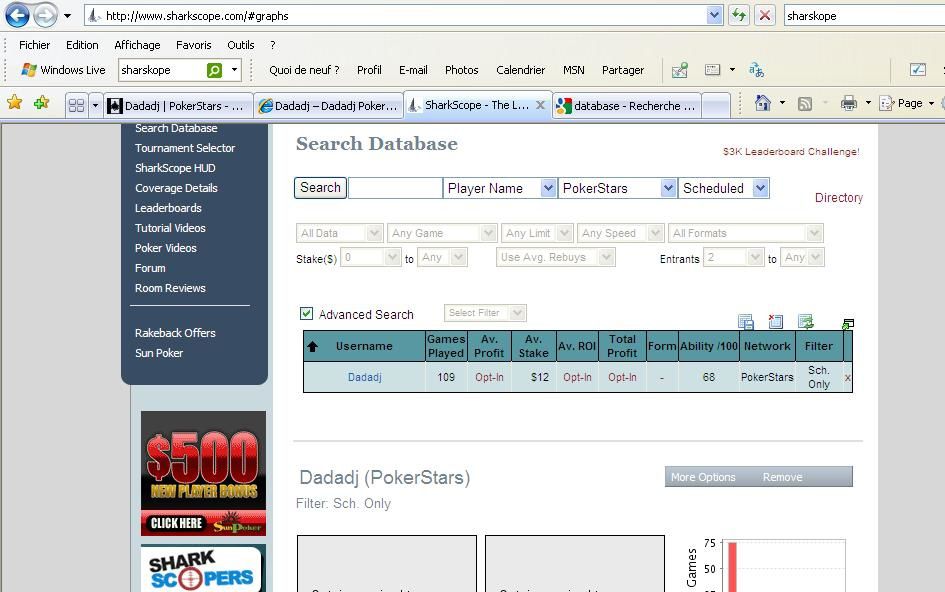Click the browser Back arrow button
The height and width of the screenshot is (592, 945).
point(17,15)
